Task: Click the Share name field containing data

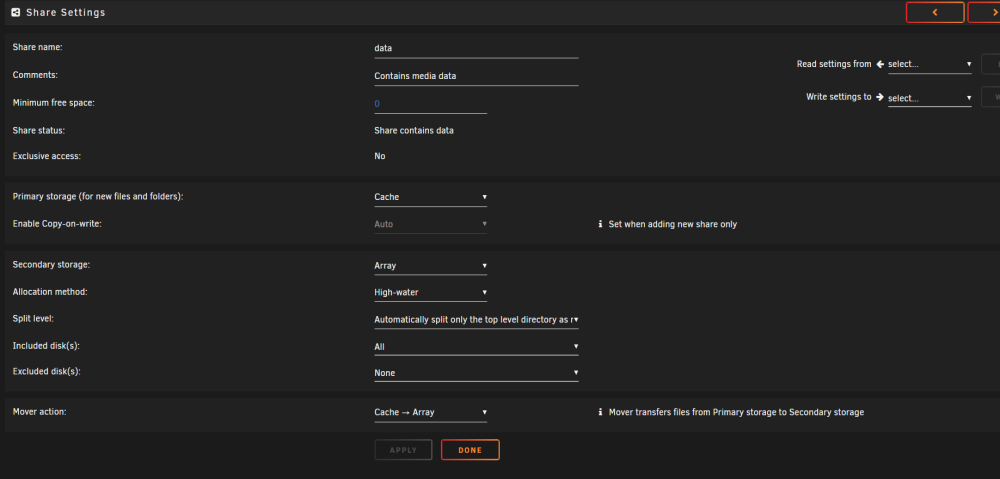Action: coord(476,48)
